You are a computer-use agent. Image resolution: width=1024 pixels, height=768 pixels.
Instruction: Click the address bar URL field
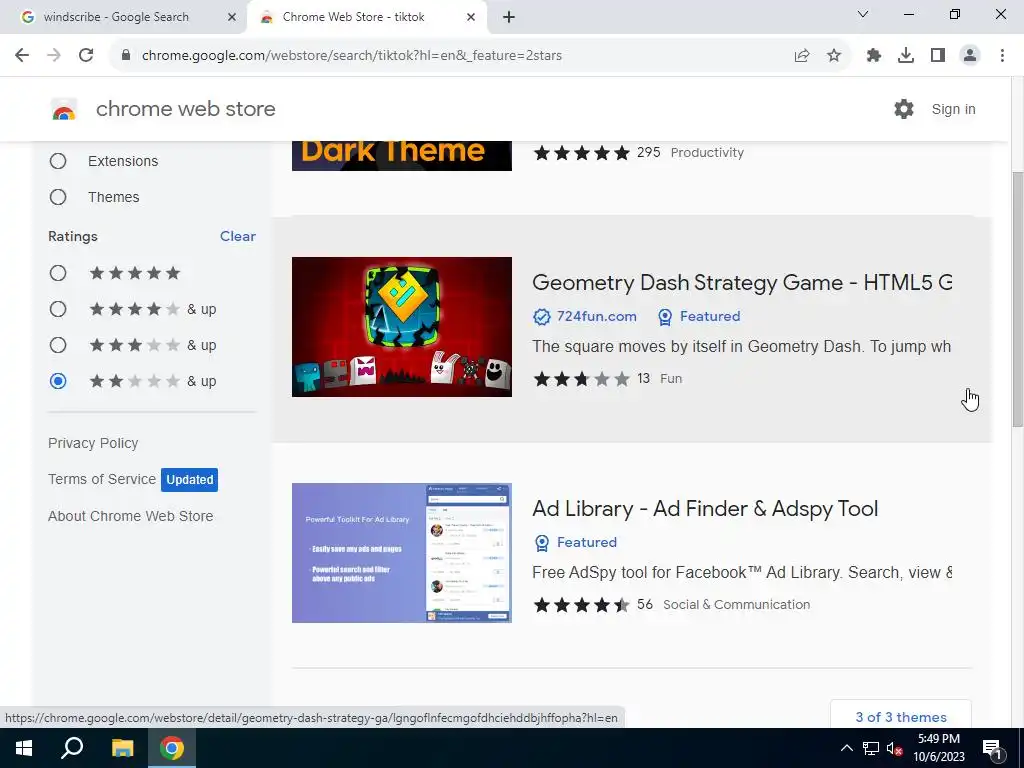[x=452, y=56]
